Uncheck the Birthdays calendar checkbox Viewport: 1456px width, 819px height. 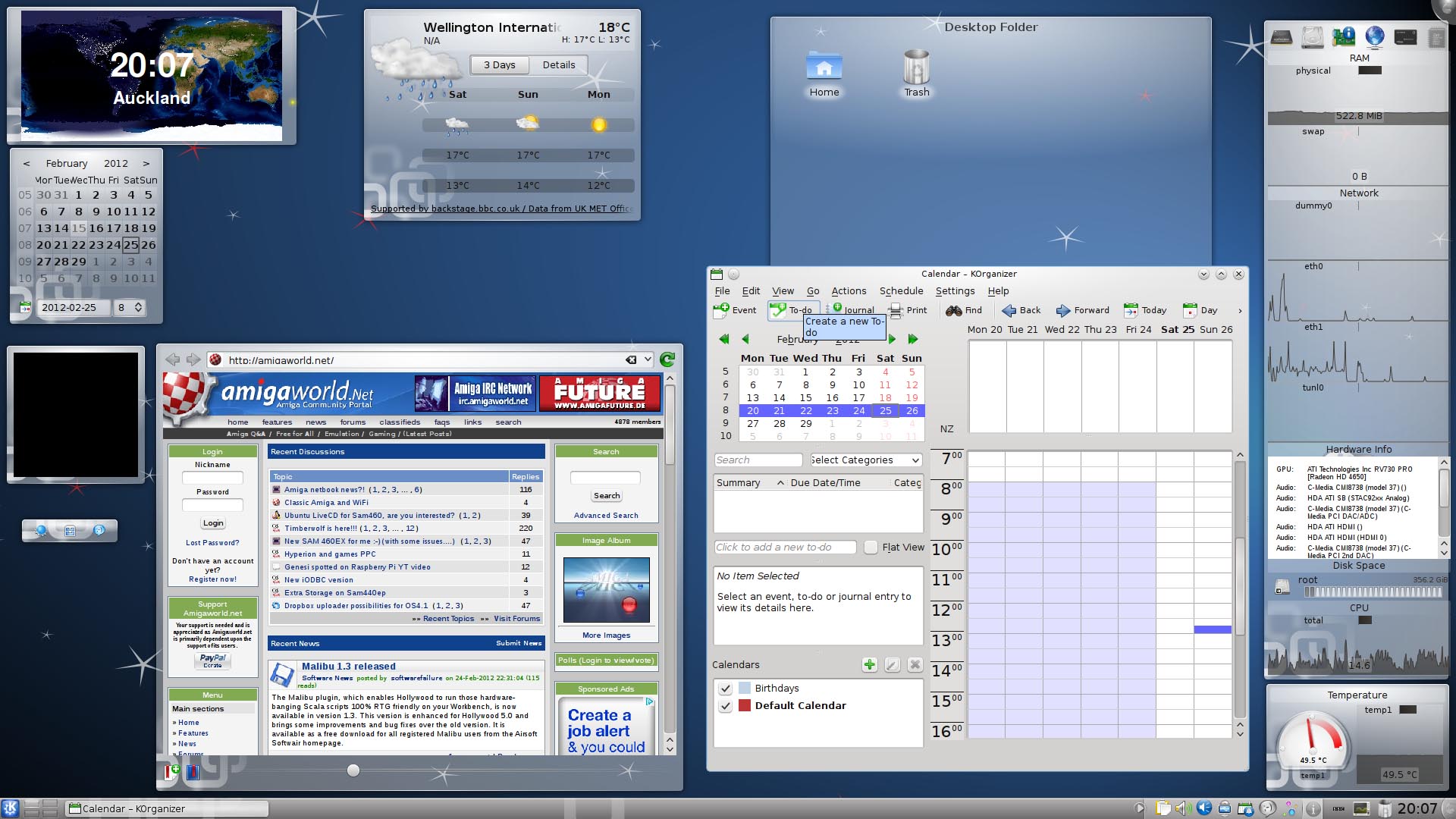pyautogui.click(x=726, y=689)
